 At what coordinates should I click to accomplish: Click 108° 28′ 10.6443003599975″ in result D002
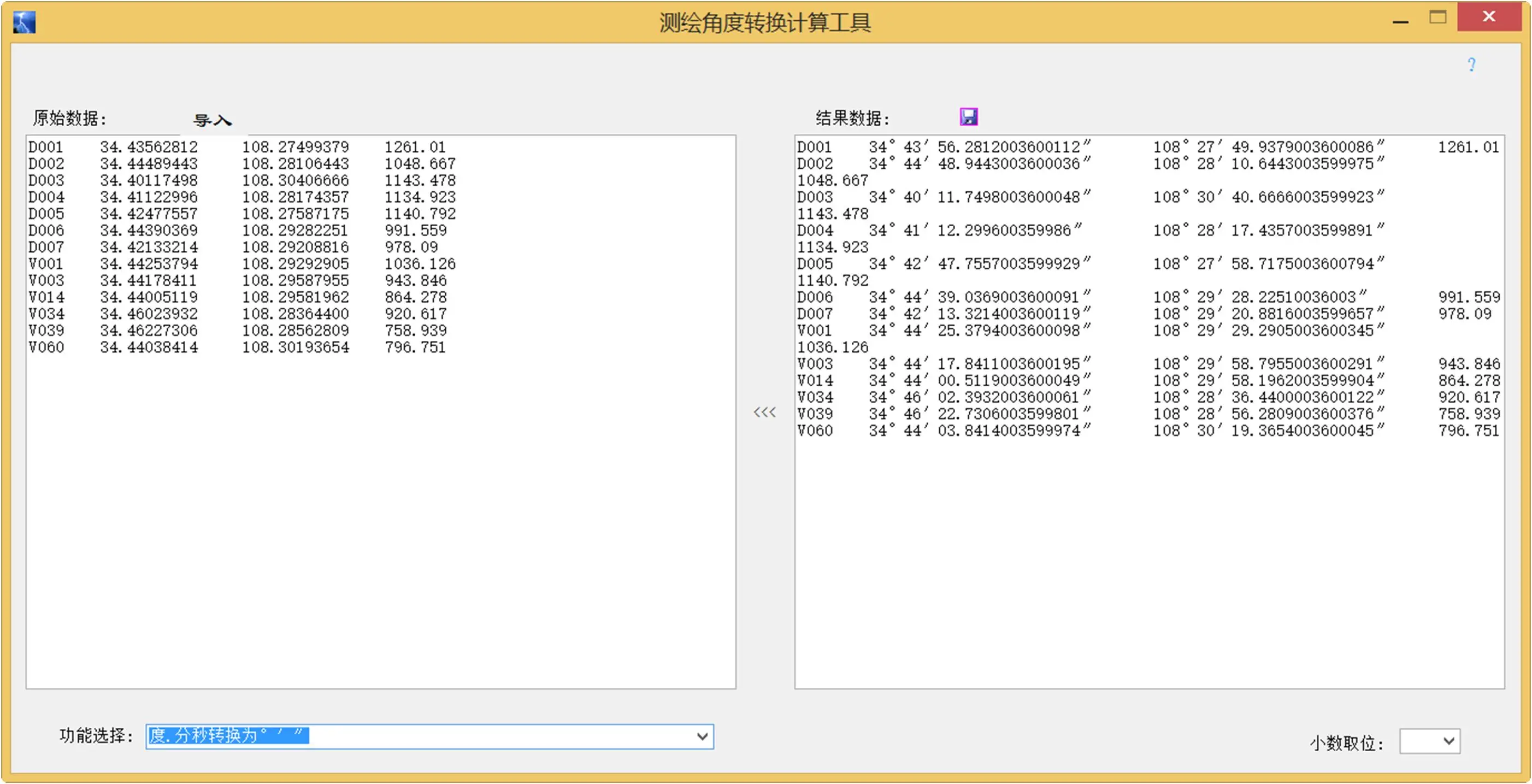point(1269,163)
